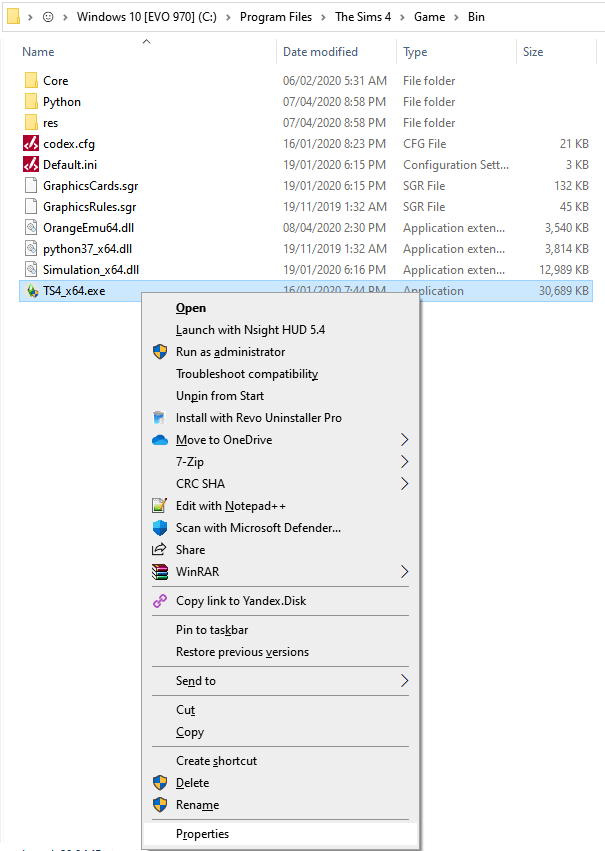The image size is (605, 851).
Task: Click the shield icon beside Delete
Action: (x=160, y=783)
